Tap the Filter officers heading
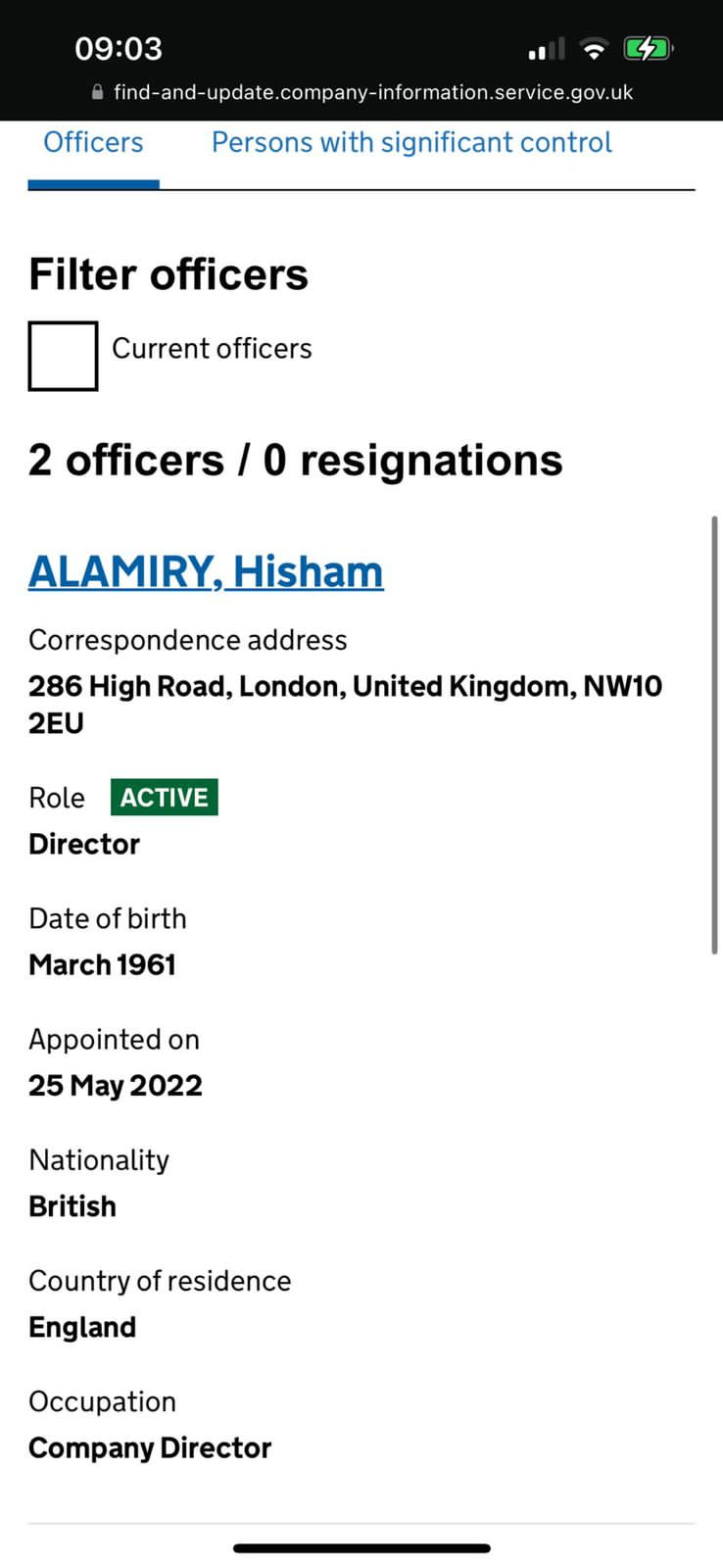The height and width of the screenshot is (1568, 723). (x=169, y=274)
